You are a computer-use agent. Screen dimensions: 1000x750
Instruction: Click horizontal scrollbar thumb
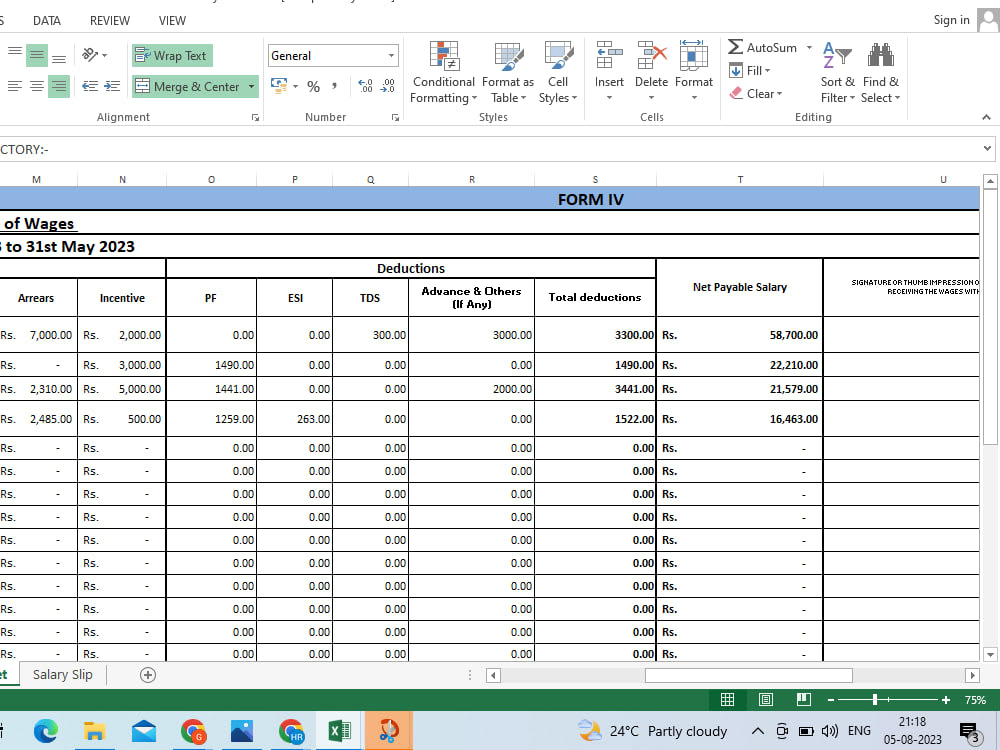[x=748, y=675]
